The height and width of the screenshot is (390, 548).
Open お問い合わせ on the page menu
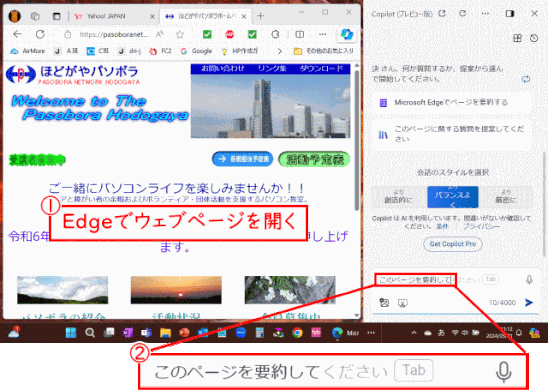coord(223,68)
